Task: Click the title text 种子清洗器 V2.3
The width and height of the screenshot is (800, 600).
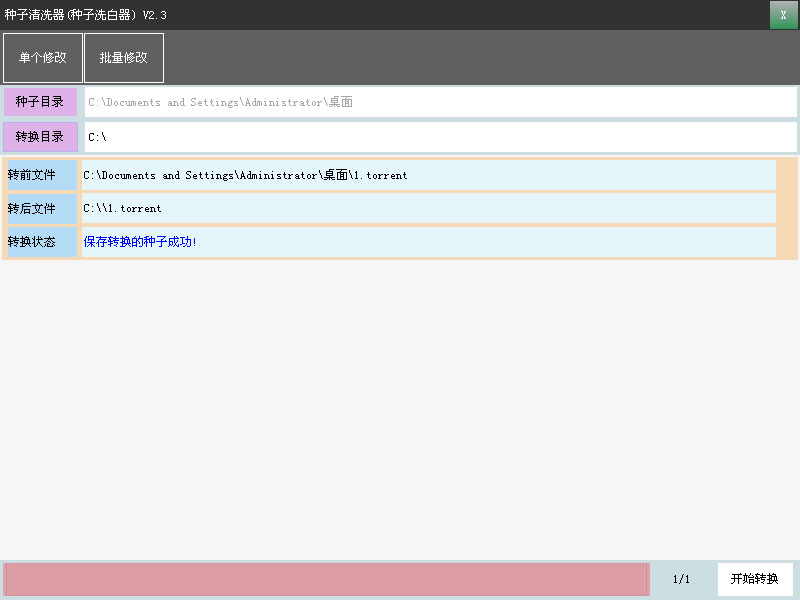Action: point(85,15)
